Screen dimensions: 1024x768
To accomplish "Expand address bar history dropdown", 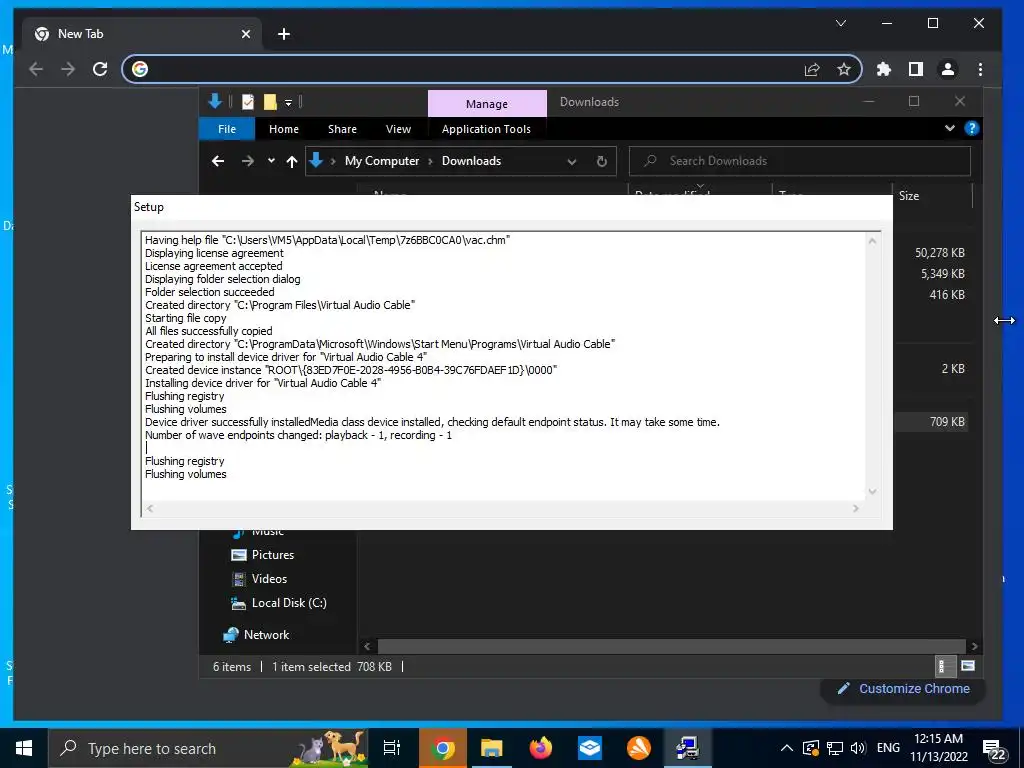I will pos(571,161).
